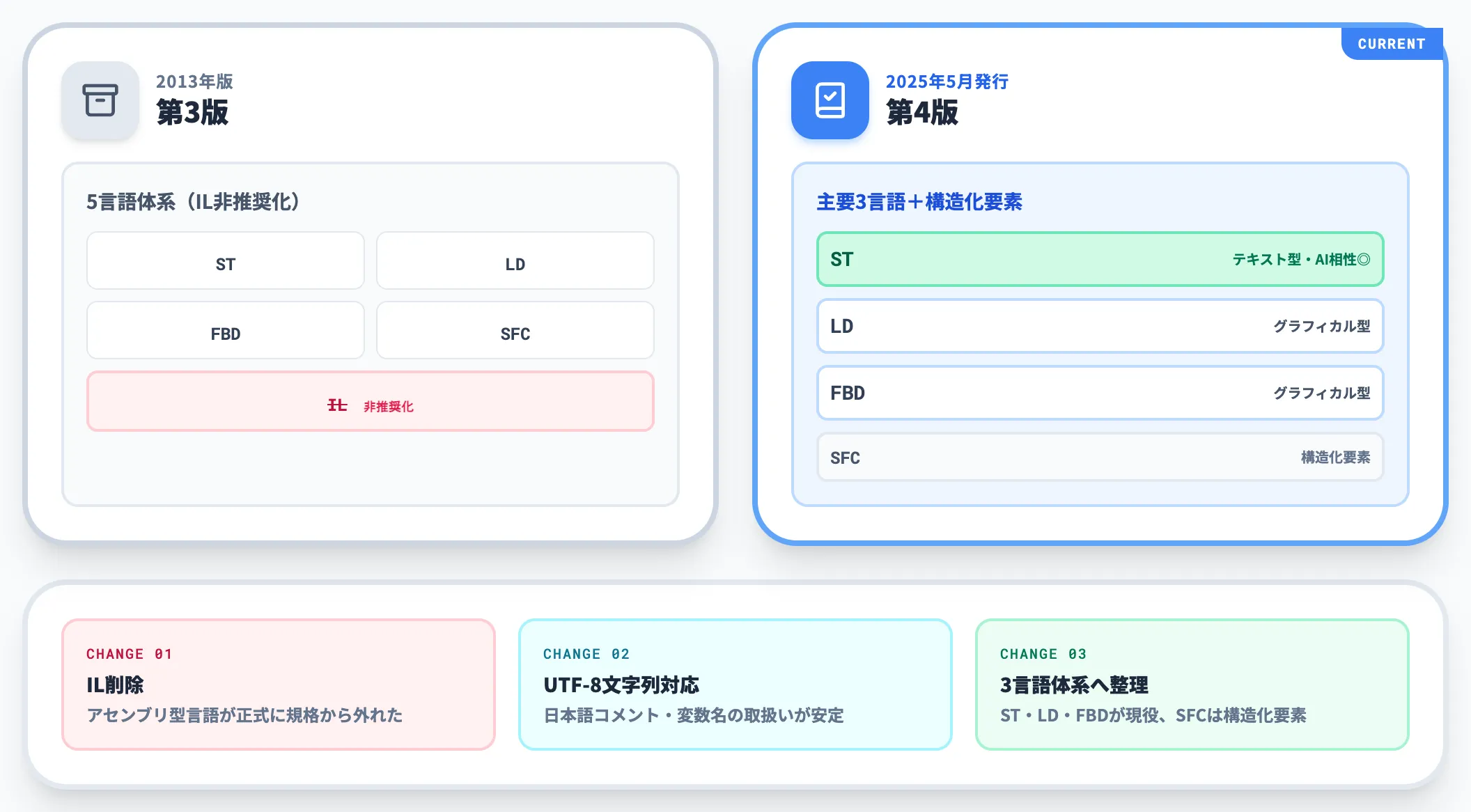This screenshot has height=812, width=1471.
Task: Click the 5言語体系（IL非推奨化）heading
Action: [x=193, y=202]
